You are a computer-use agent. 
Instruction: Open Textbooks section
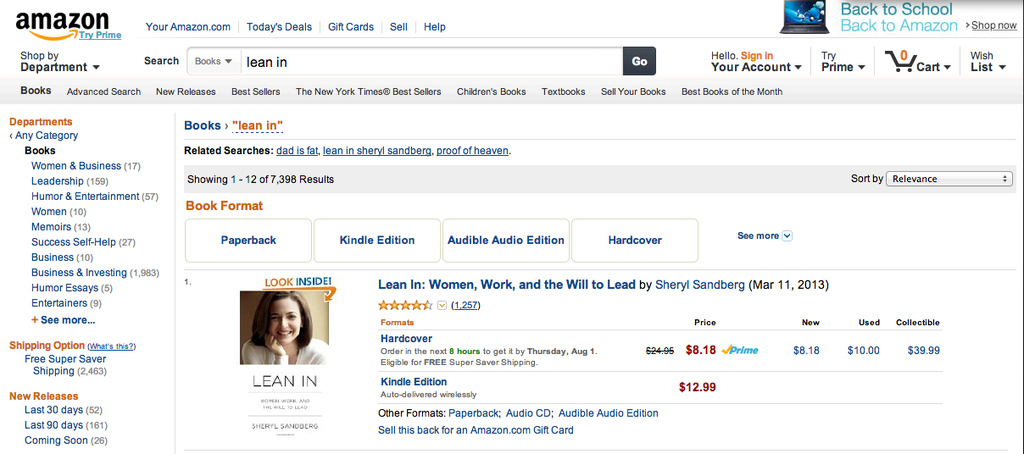pos(563,91)
